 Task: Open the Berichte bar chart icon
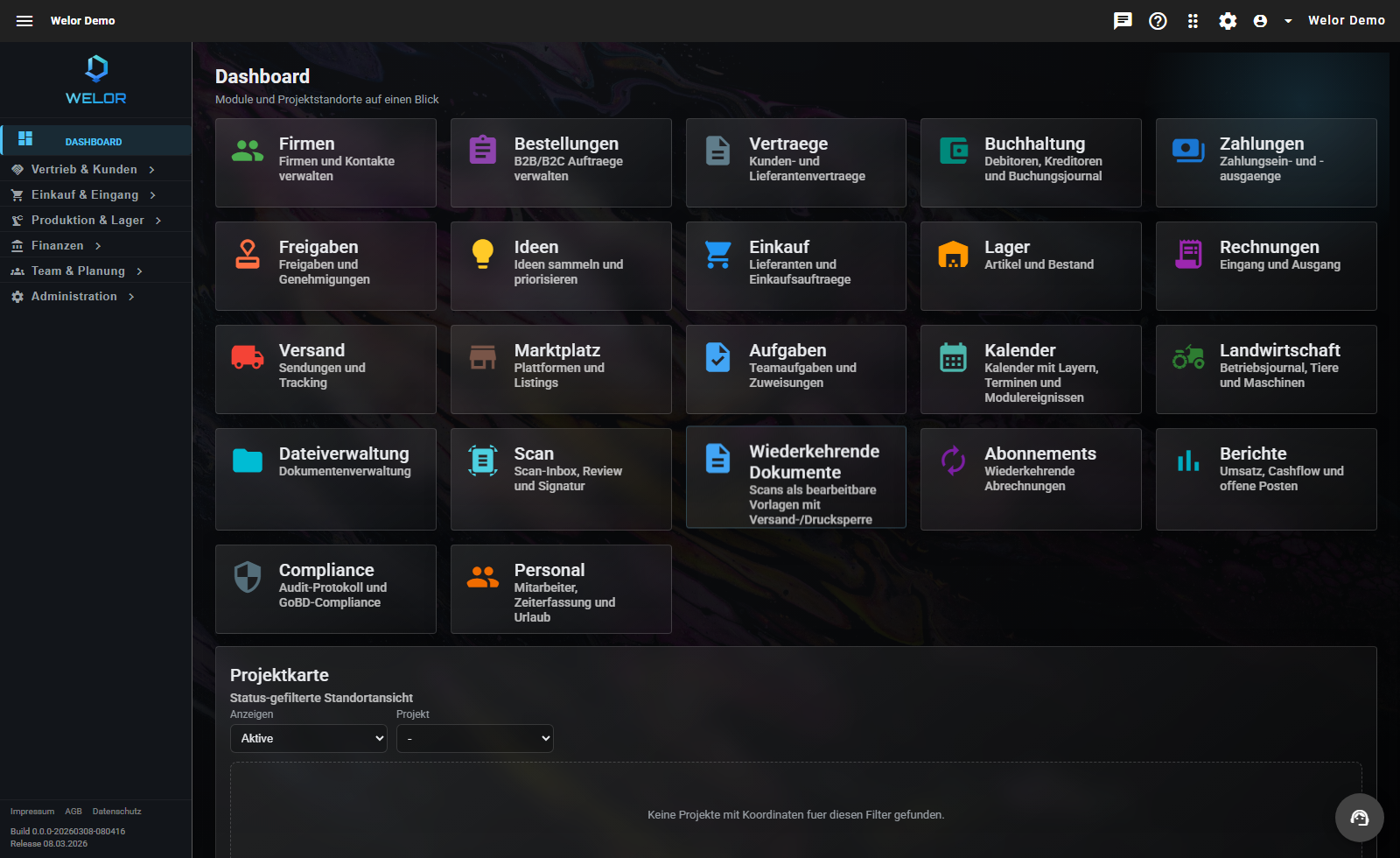point(1187,460)
